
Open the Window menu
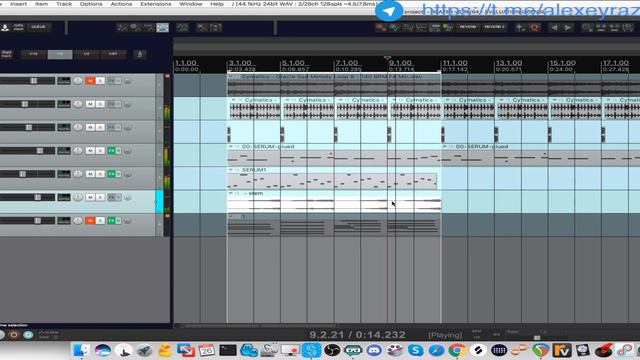point(191,4)
